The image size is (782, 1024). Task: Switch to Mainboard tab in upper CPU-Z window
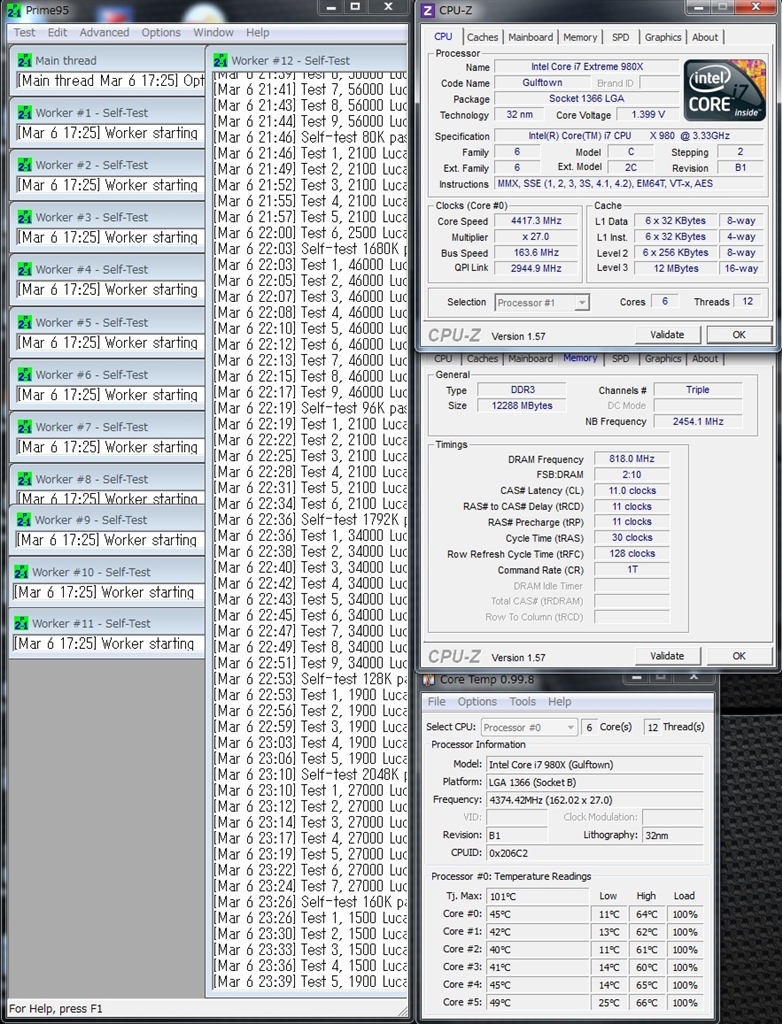[x=530, y=37]
